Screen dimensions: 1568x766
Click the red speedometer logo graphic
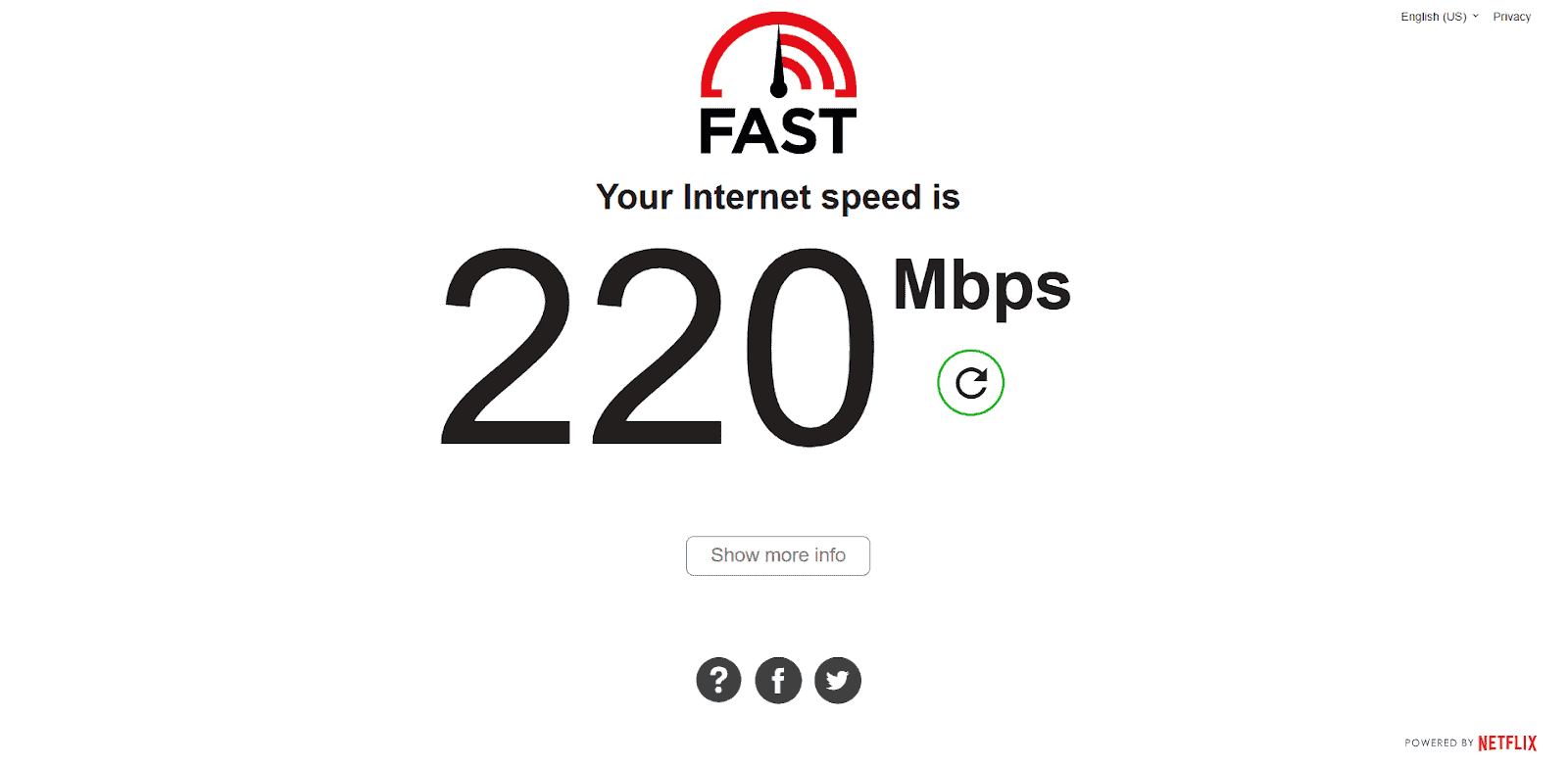(779, 55)
